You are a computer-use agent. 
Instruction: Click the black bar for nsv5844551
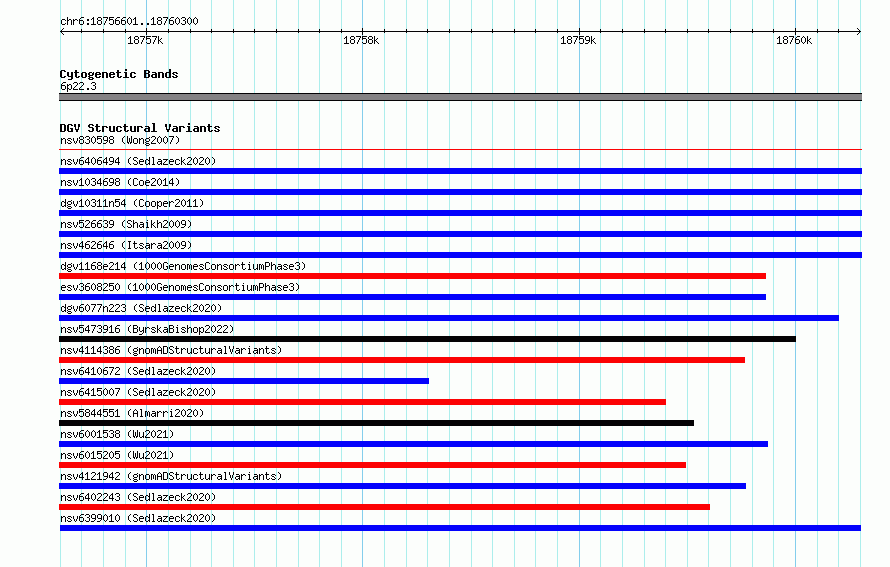[376, 423]
